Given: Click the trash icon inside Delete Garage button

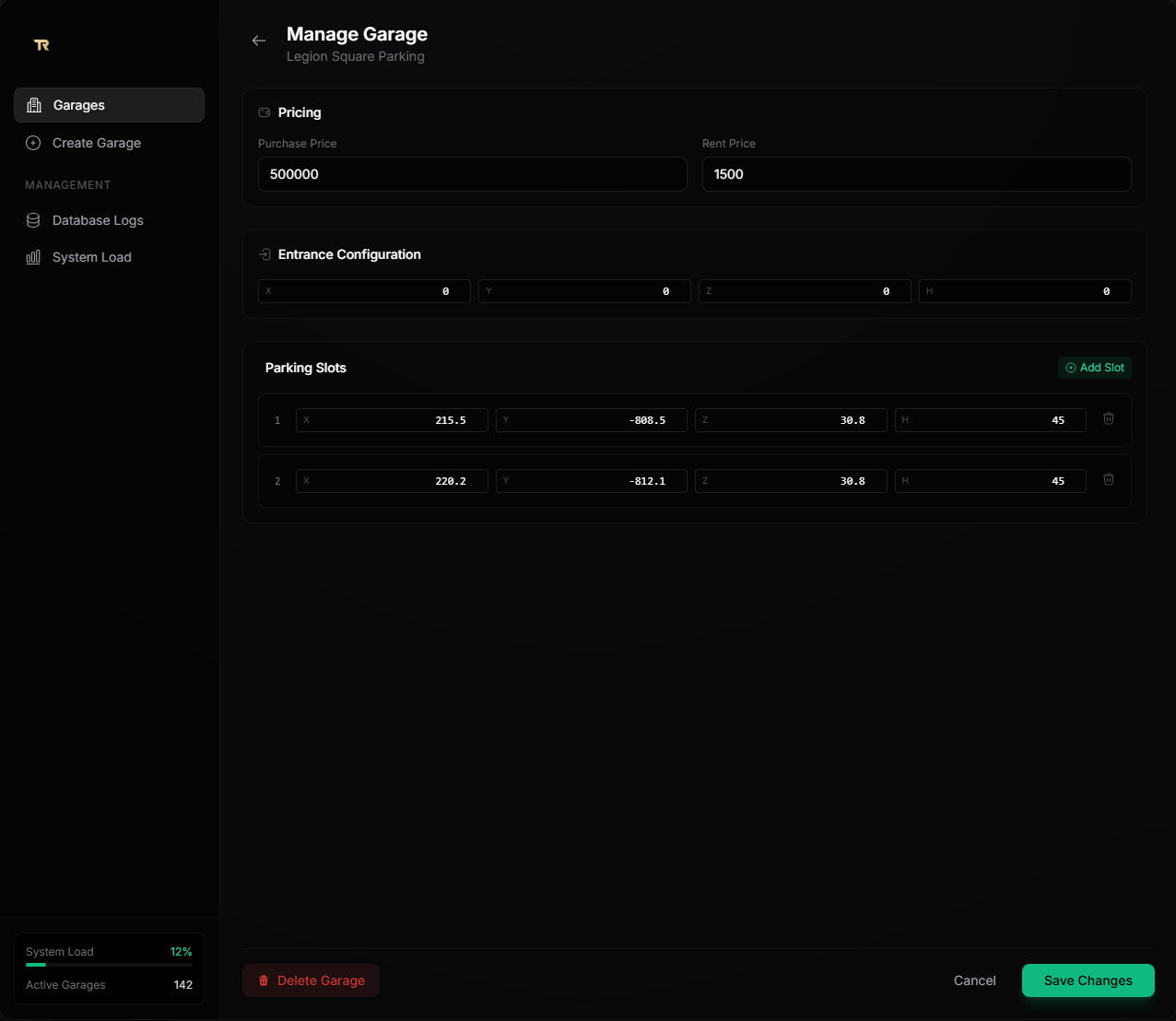Looking at the screenshot, I should point(264,980).
